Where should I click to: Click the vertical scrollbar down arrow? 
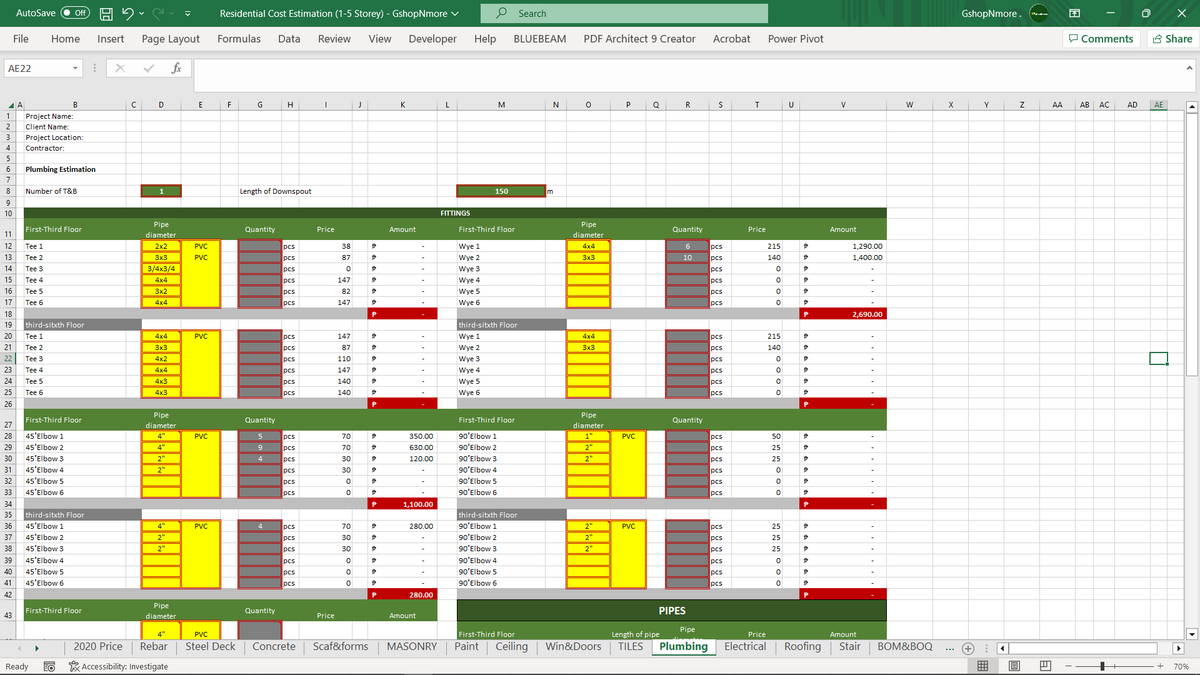click(1191, 633)
